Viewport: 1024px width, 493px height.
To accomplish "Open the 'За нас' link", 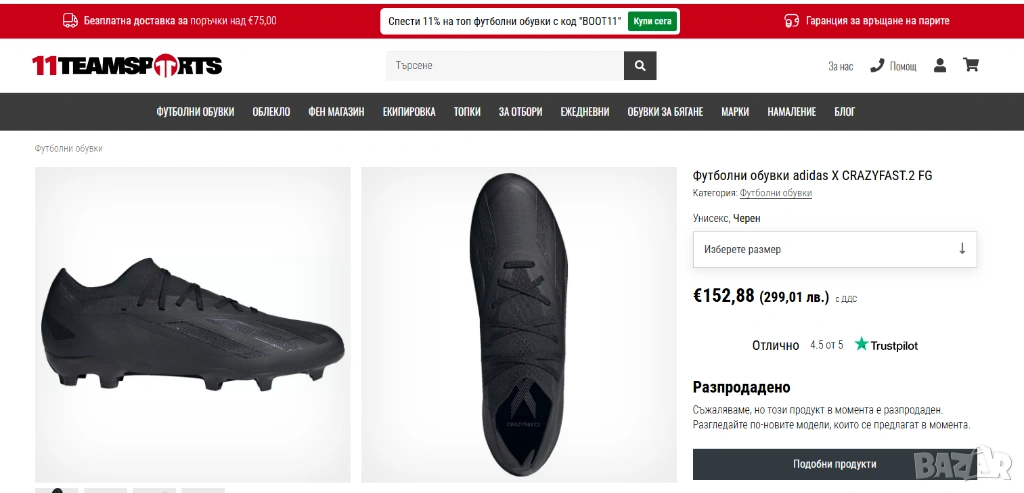I will (x=840, y=67).
